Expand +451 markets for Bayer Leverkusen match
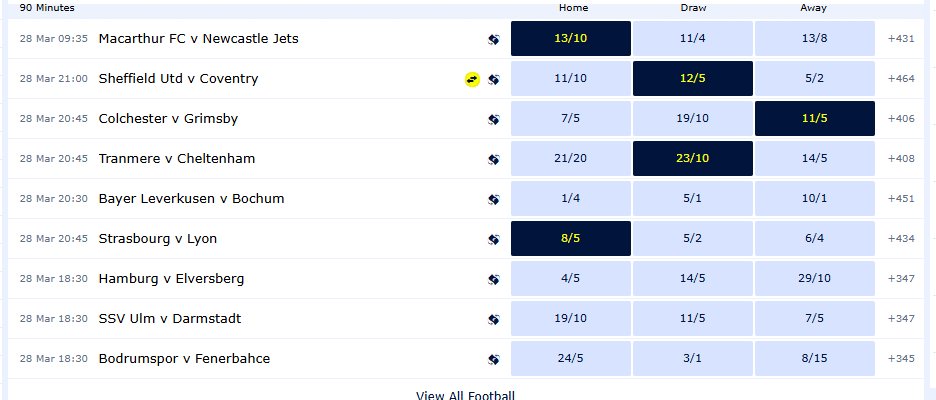Viewport: 936px width, 400px height. (x=901, y=199)
